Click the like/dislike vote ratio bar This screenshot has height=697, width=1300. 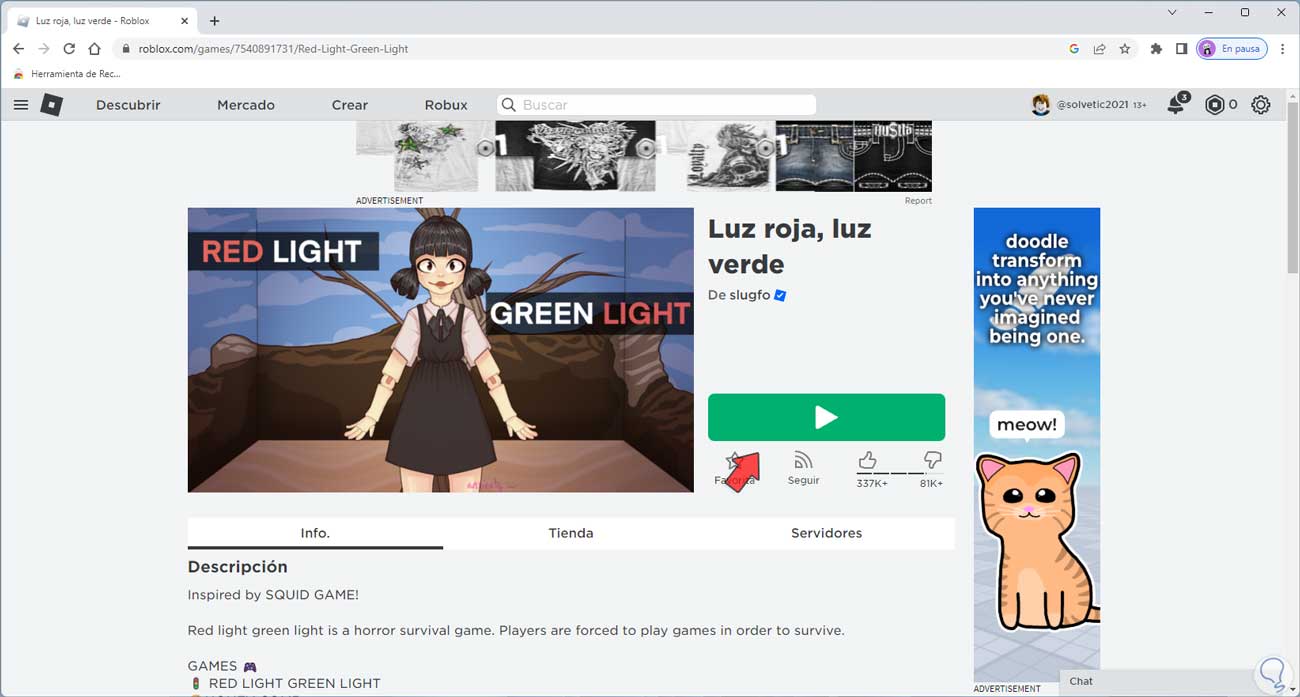899,473
